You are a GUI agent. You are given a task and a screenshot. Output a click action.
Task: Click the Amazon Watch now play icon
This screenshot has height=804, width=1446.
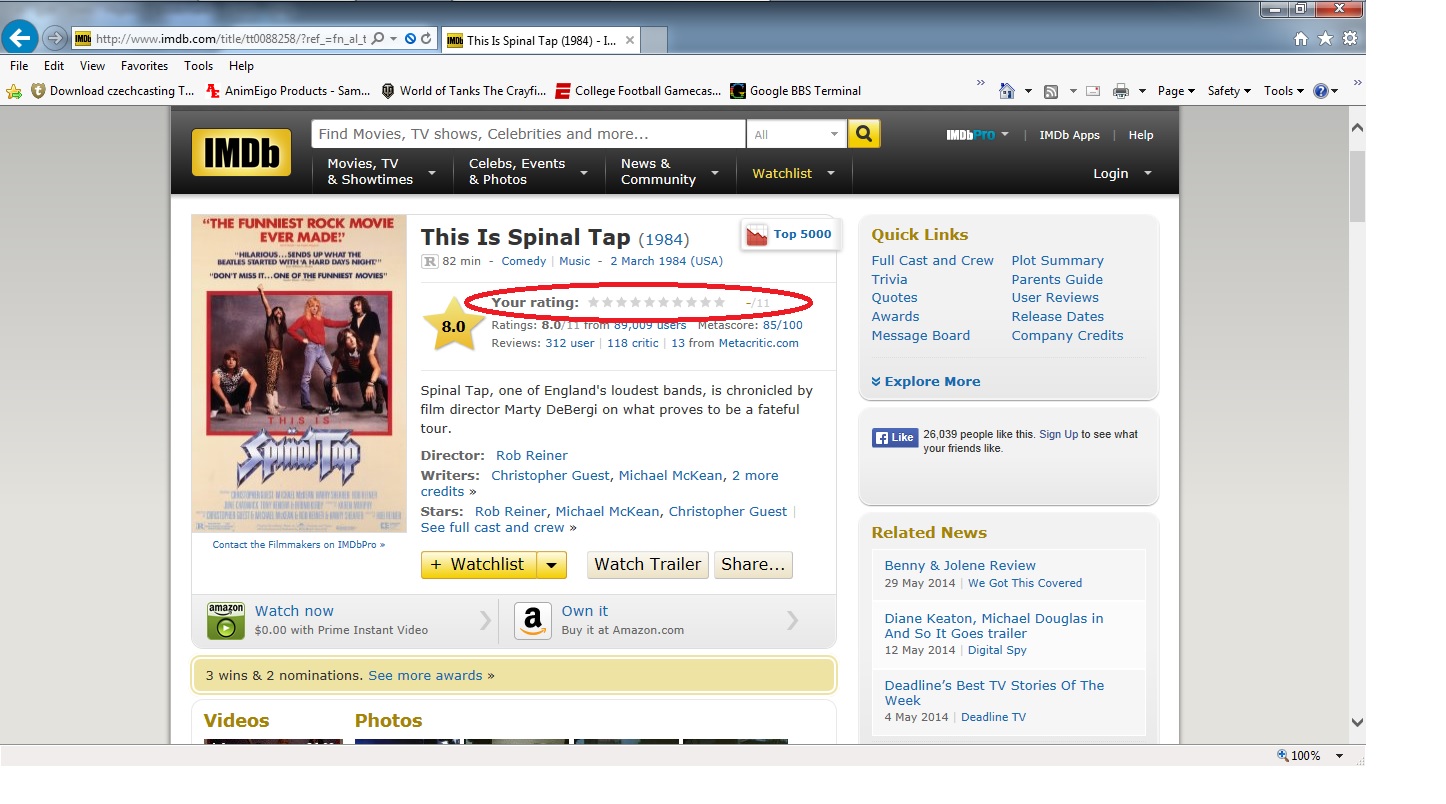pyautogui.click(x=226, y=620)
